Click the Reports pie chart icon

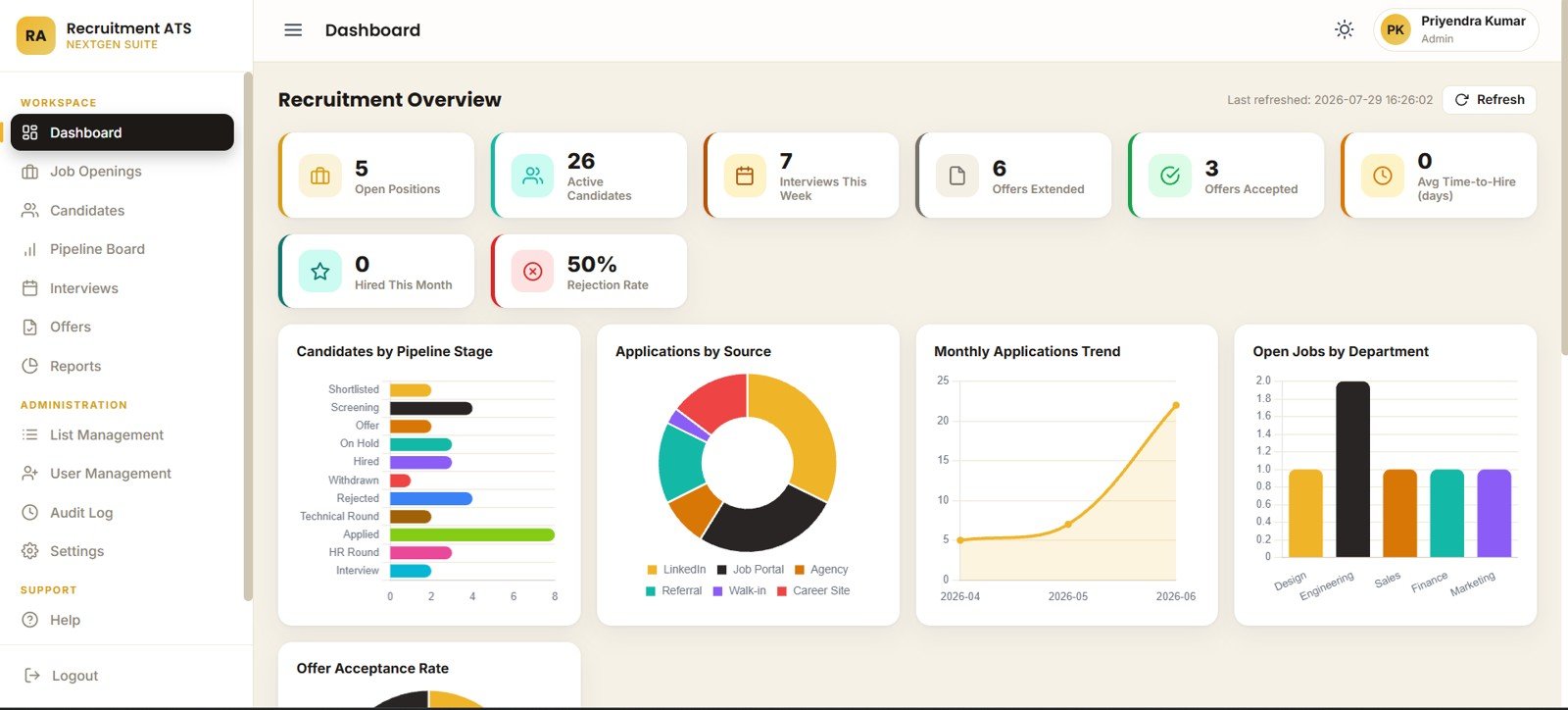point(30,366)
